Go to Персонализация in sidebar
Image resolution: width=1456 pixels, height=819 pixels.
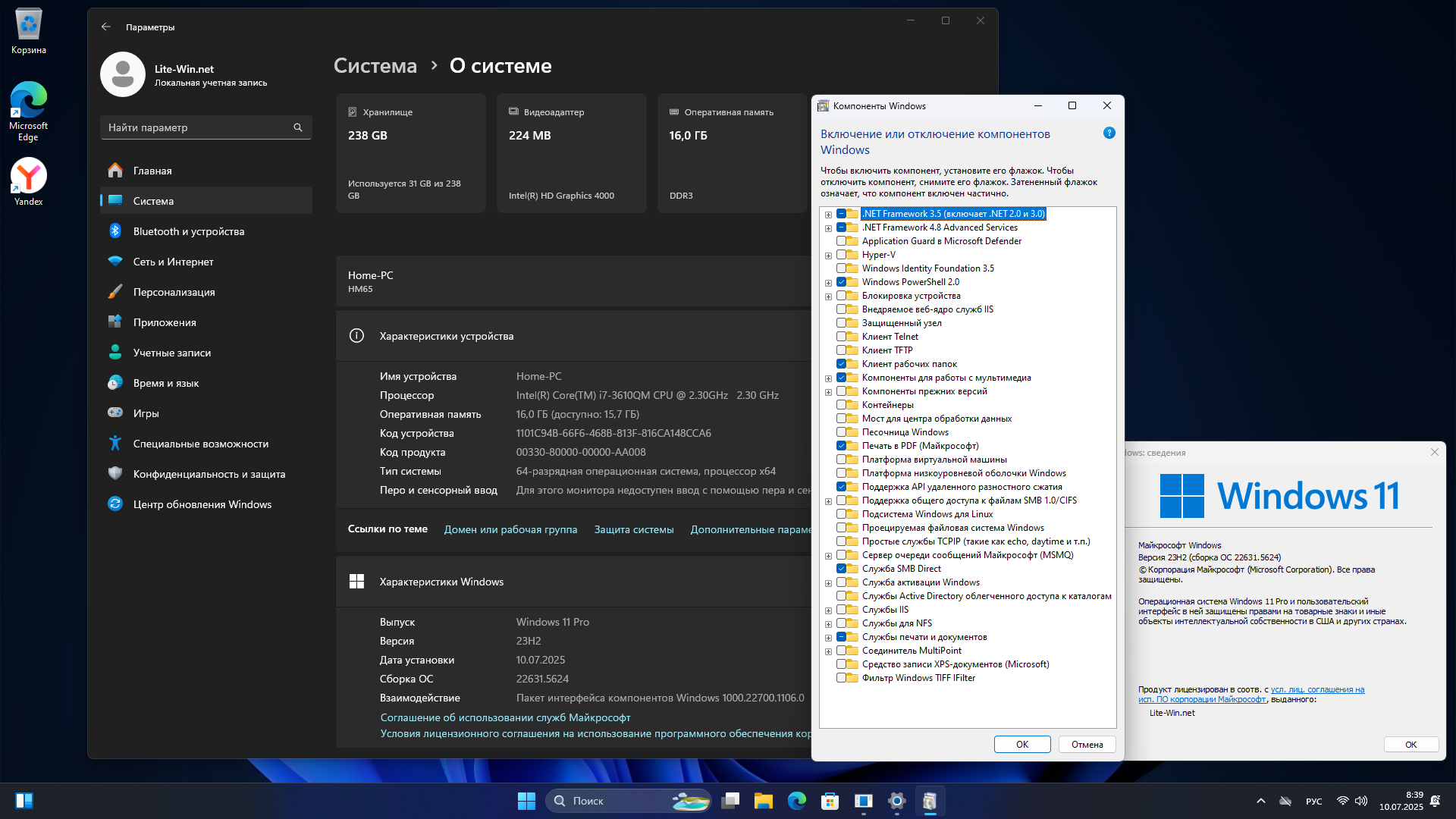coord(174,292)
